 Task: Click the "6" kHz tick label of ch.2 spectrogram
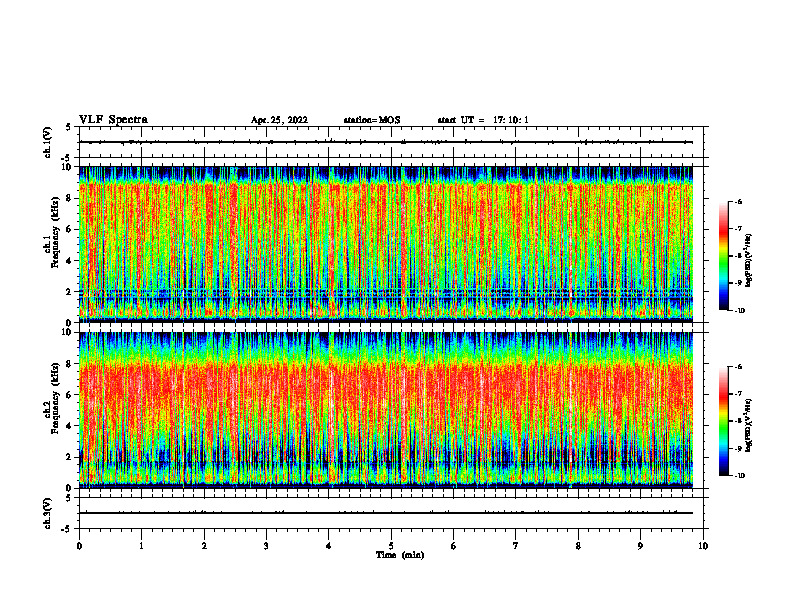click(x=69, y=395)
